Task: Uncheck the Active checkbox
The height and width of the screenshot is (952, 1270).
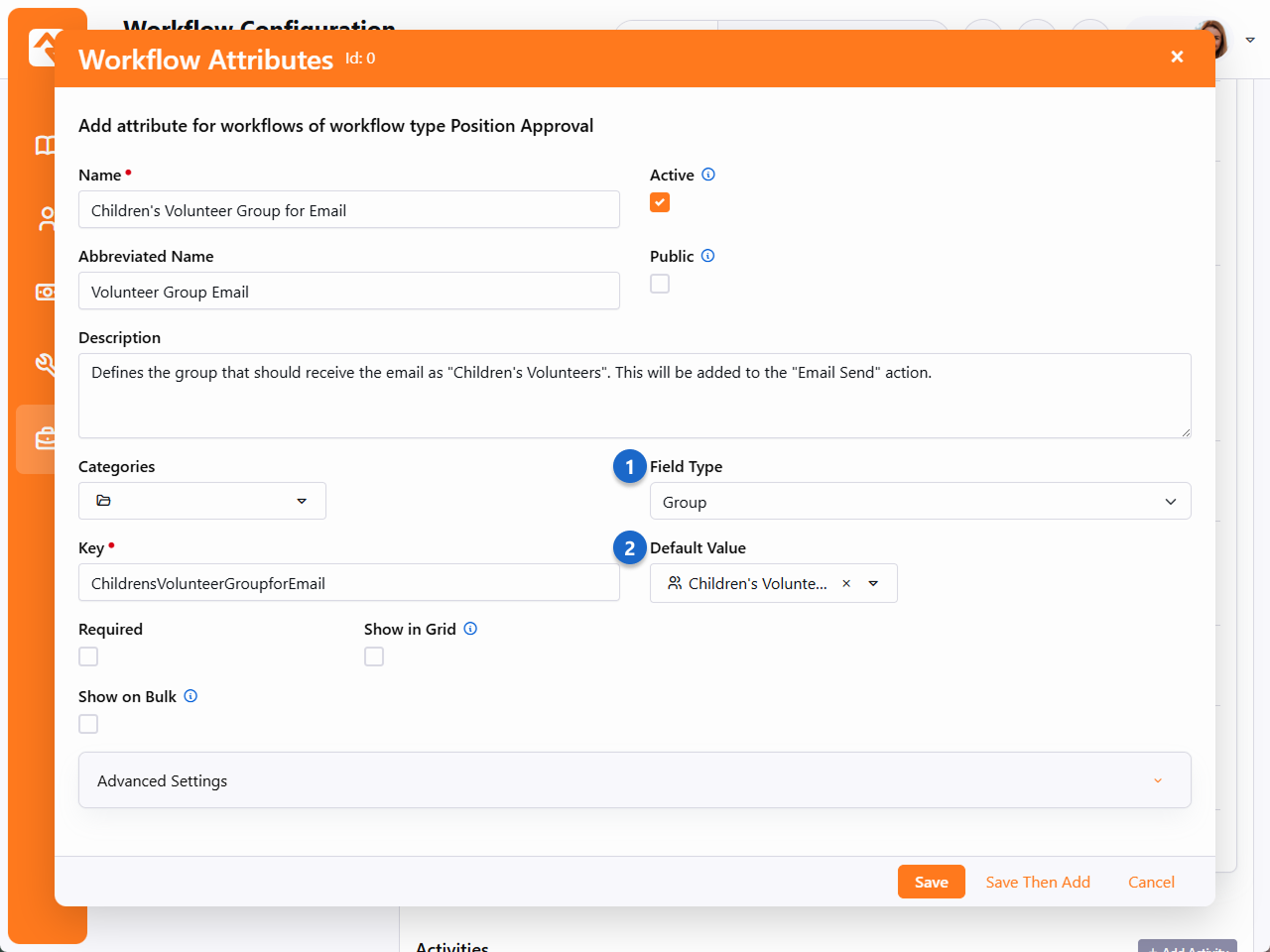Action: pos(660,202)
